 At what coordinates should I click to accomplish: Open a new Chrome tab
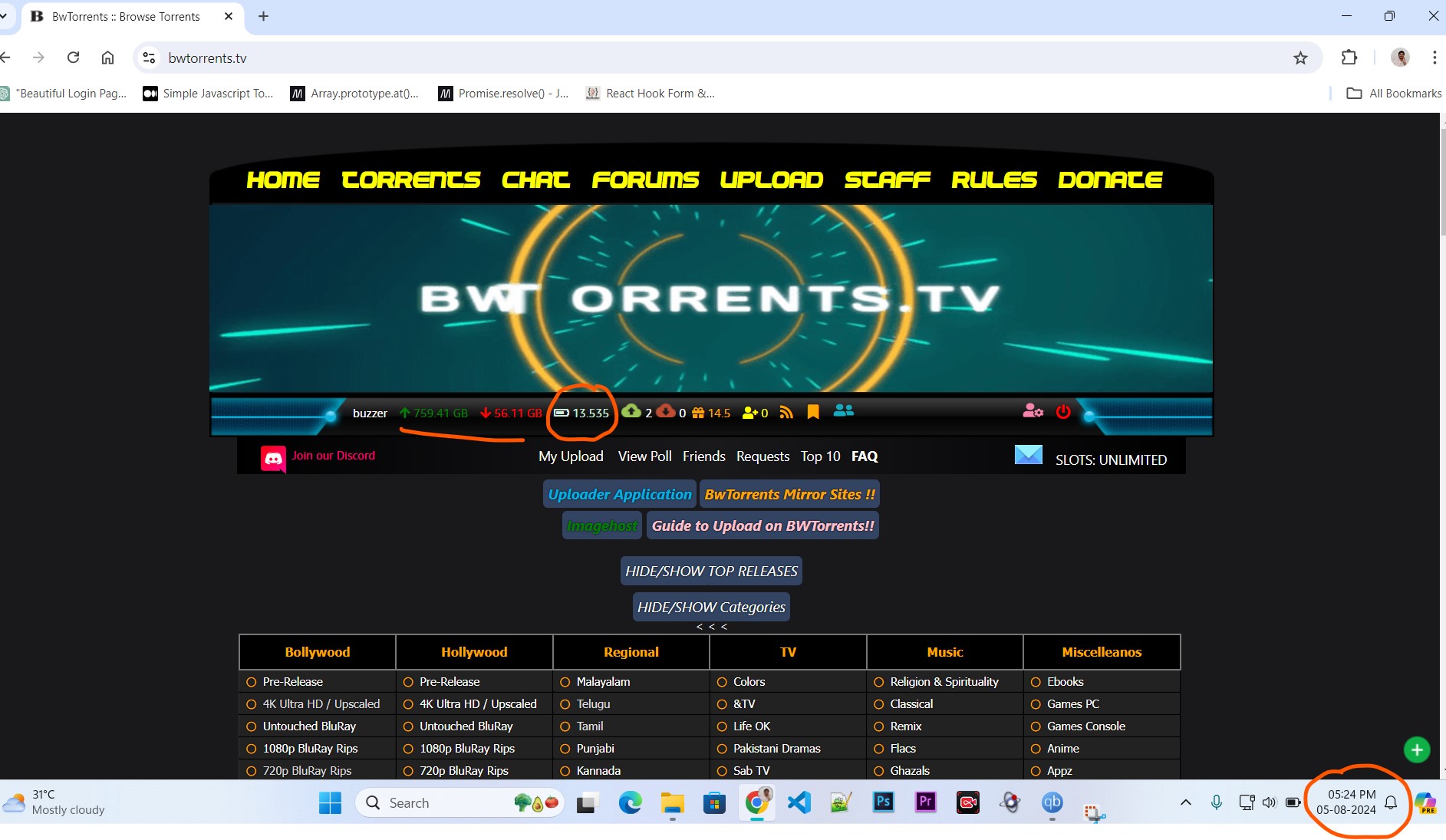click(x=263, y=16)
